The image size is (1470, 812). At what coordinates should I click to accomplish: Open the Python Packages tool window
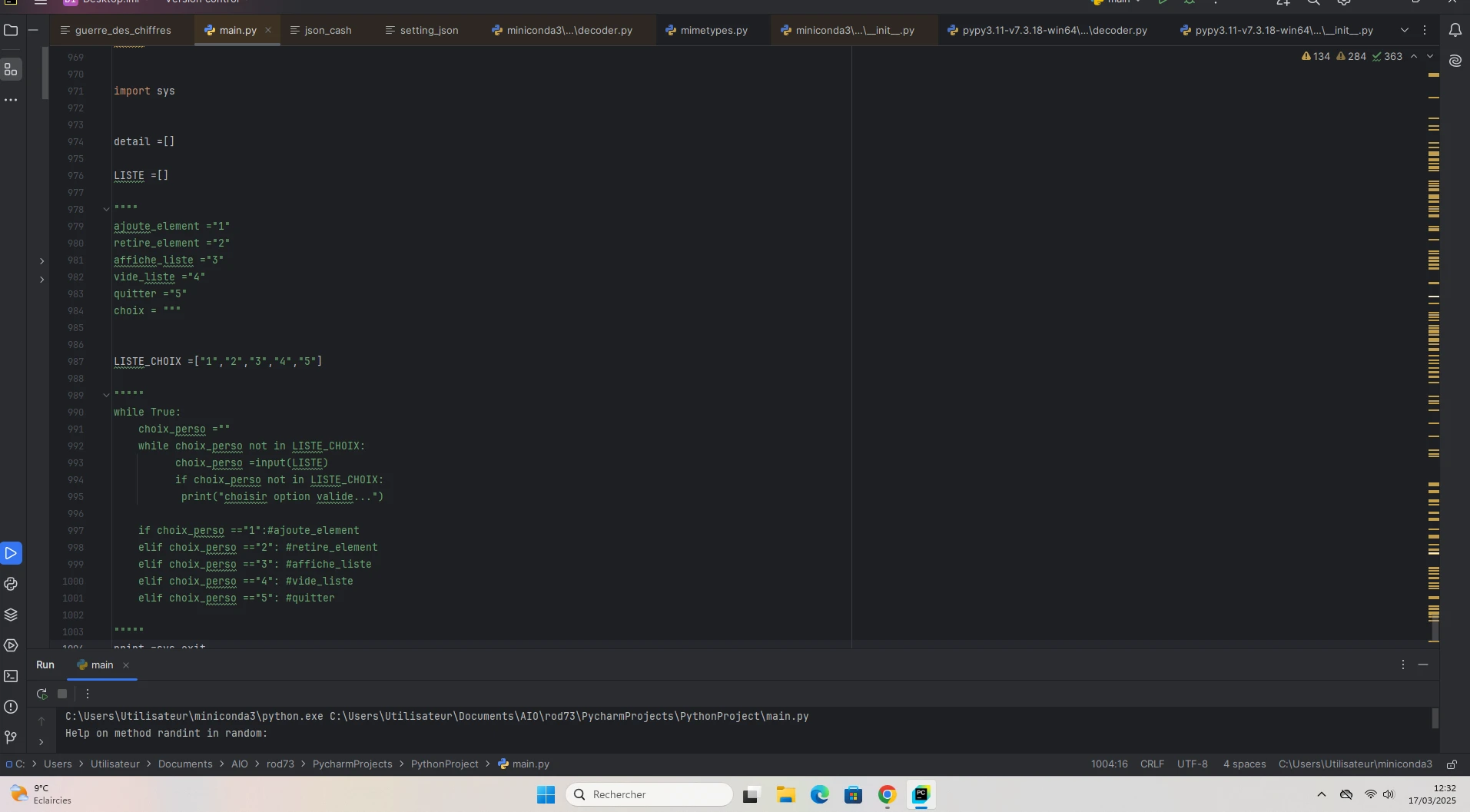click(11, 615)
